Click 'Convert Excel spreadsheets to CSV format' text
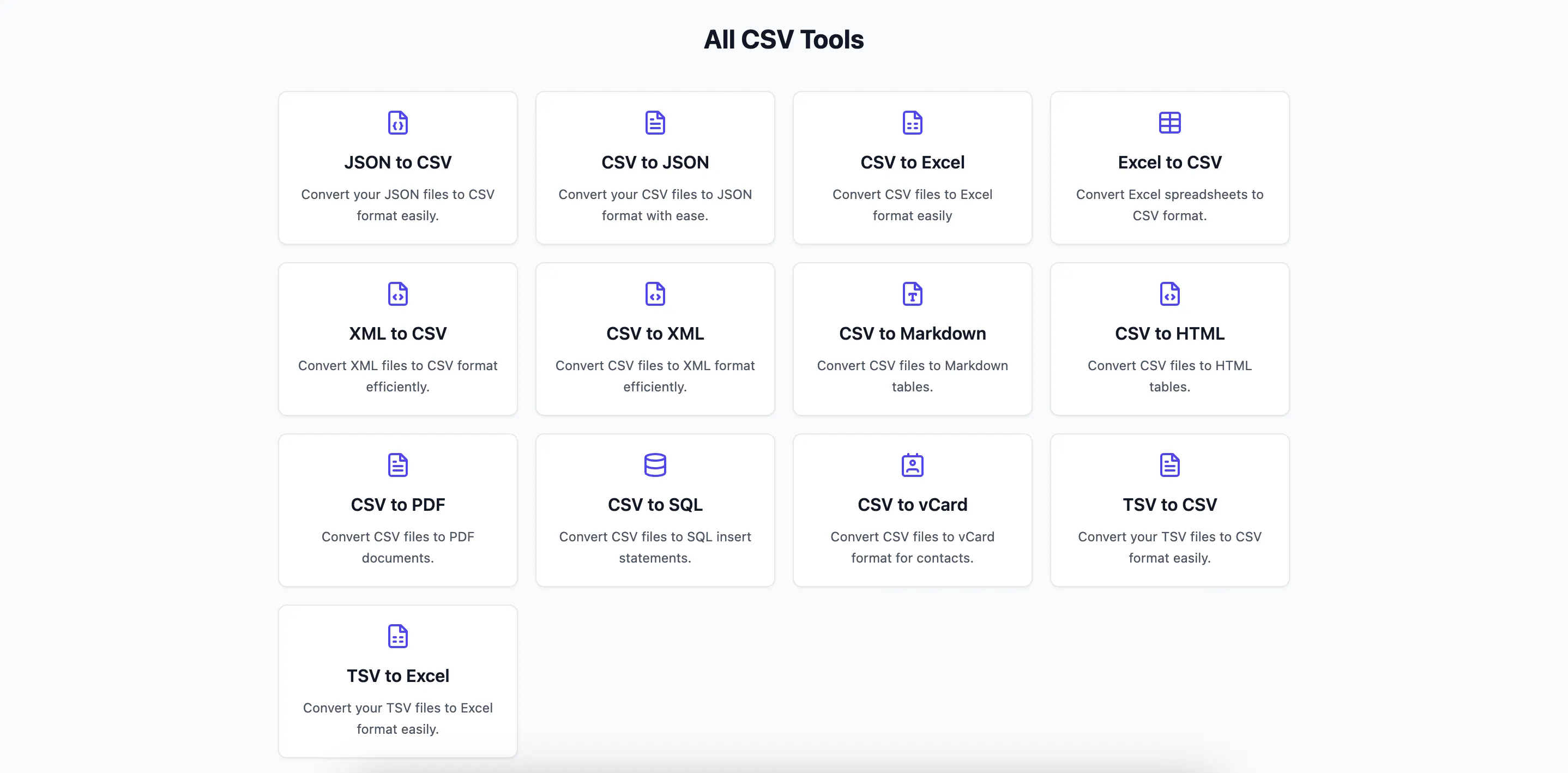The image size is (1568, 773). pos(1169,205)
